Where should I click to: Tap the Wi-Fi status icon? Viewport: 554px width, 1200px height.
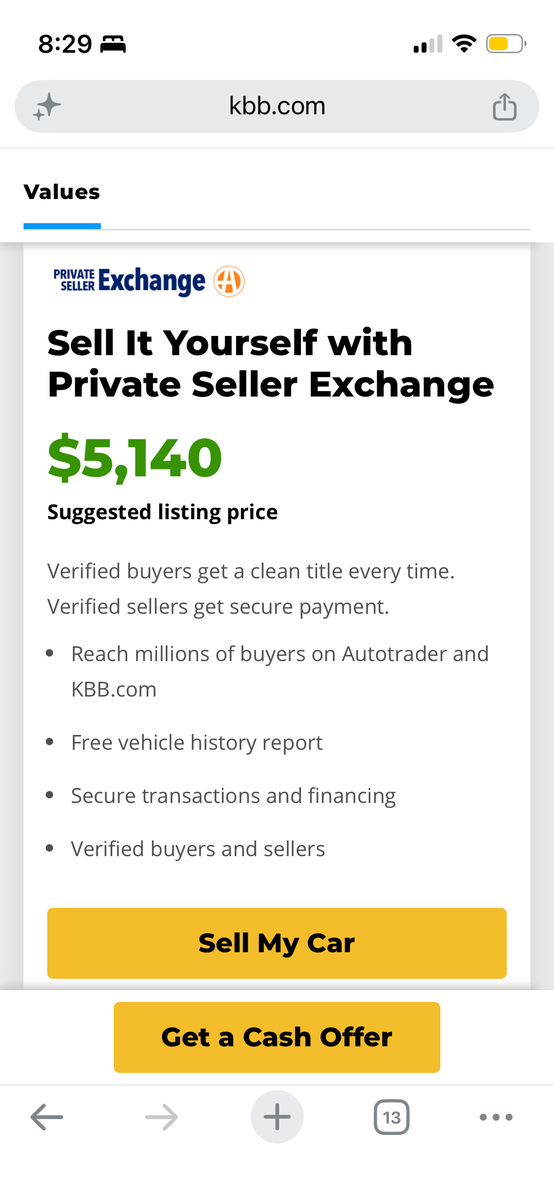463,44
